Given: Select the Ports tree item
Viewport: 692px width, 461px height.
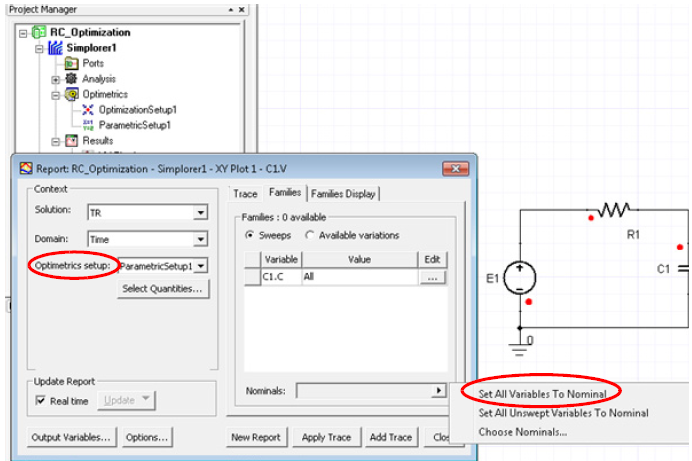Looking at the screenshot, I should click(93, 63).
